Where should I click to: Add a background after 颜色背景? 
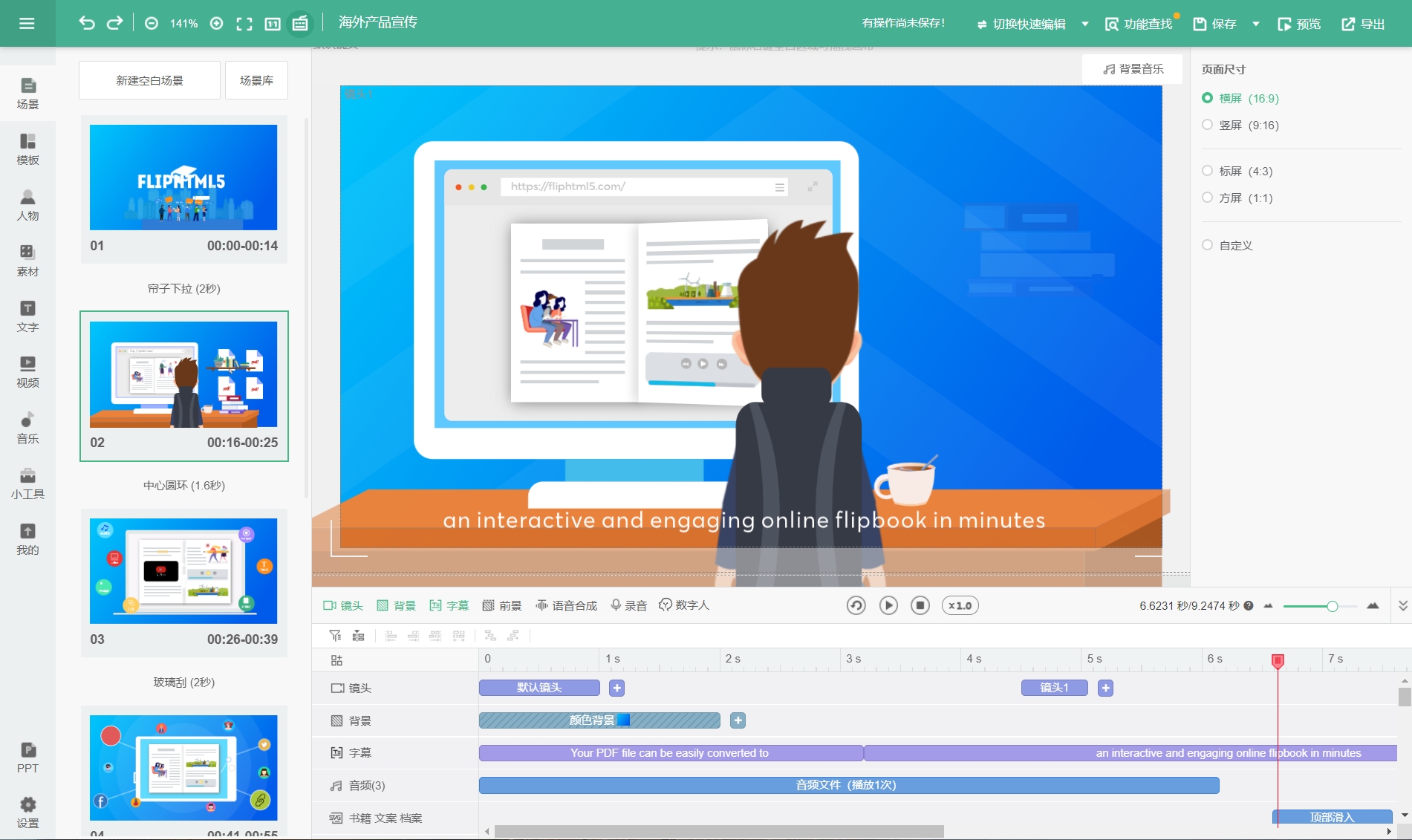[x=738, y=720]
